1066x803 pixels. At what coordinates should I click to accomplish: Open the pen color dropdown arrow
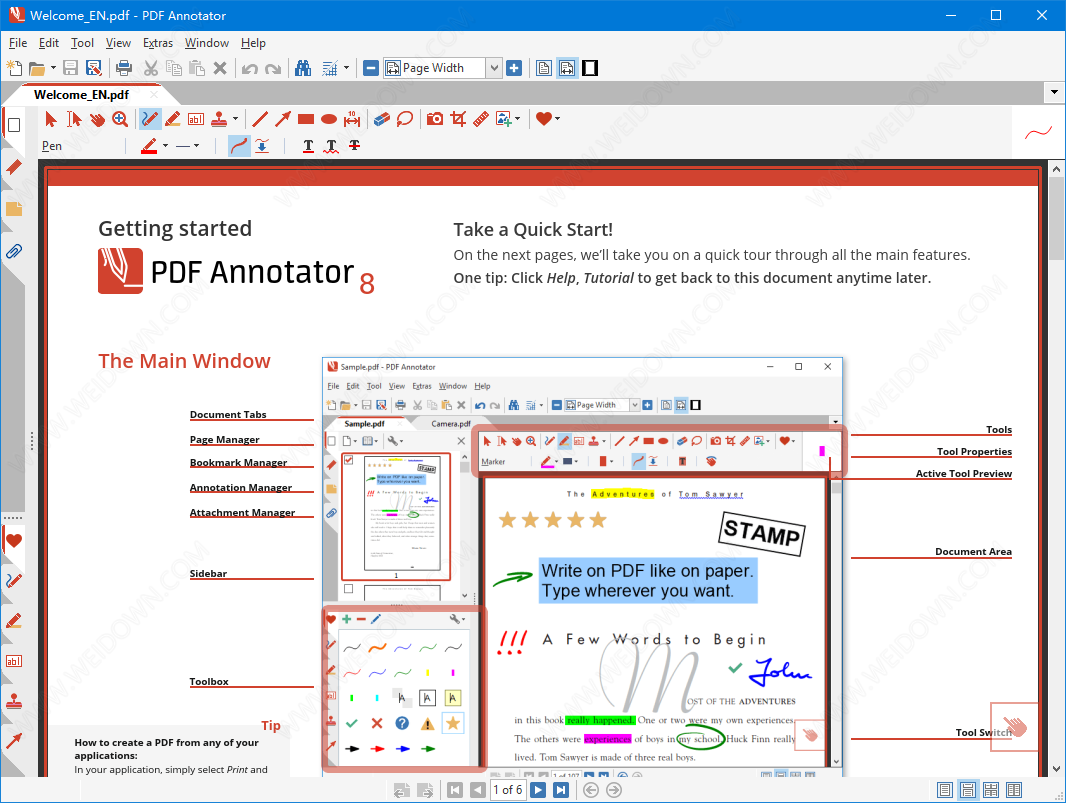(165, 146)
